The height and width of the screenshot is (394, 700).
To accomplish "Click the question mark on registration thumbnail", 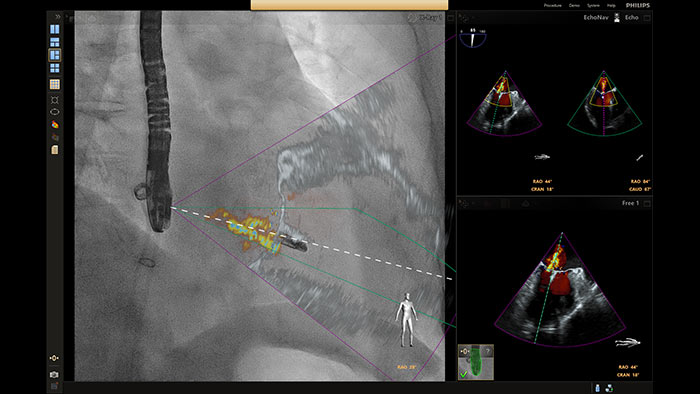I will click(x=488, y=352).
